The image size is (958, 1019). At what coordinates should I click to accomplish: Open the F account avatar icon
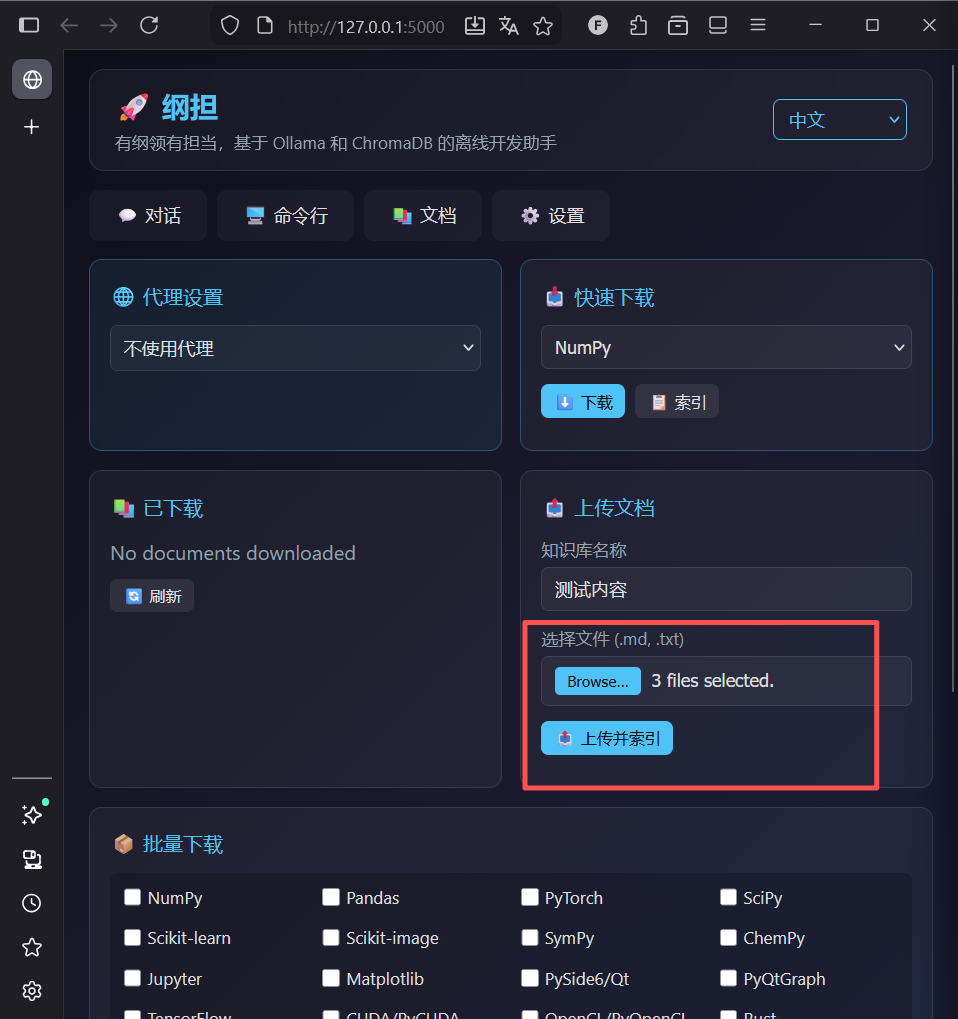[x=598, y=25]
